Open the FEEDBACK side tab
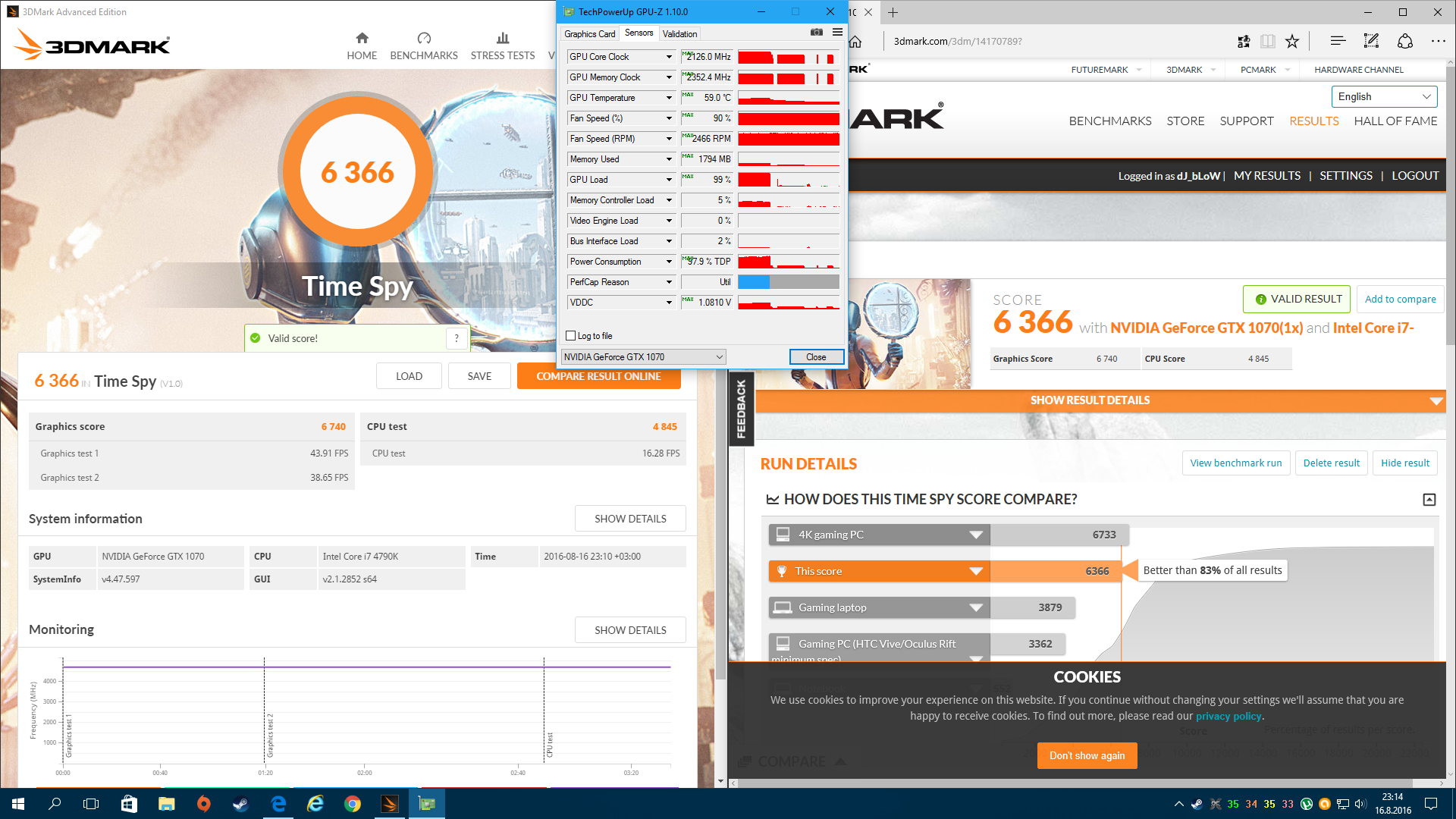 point(741,409)
